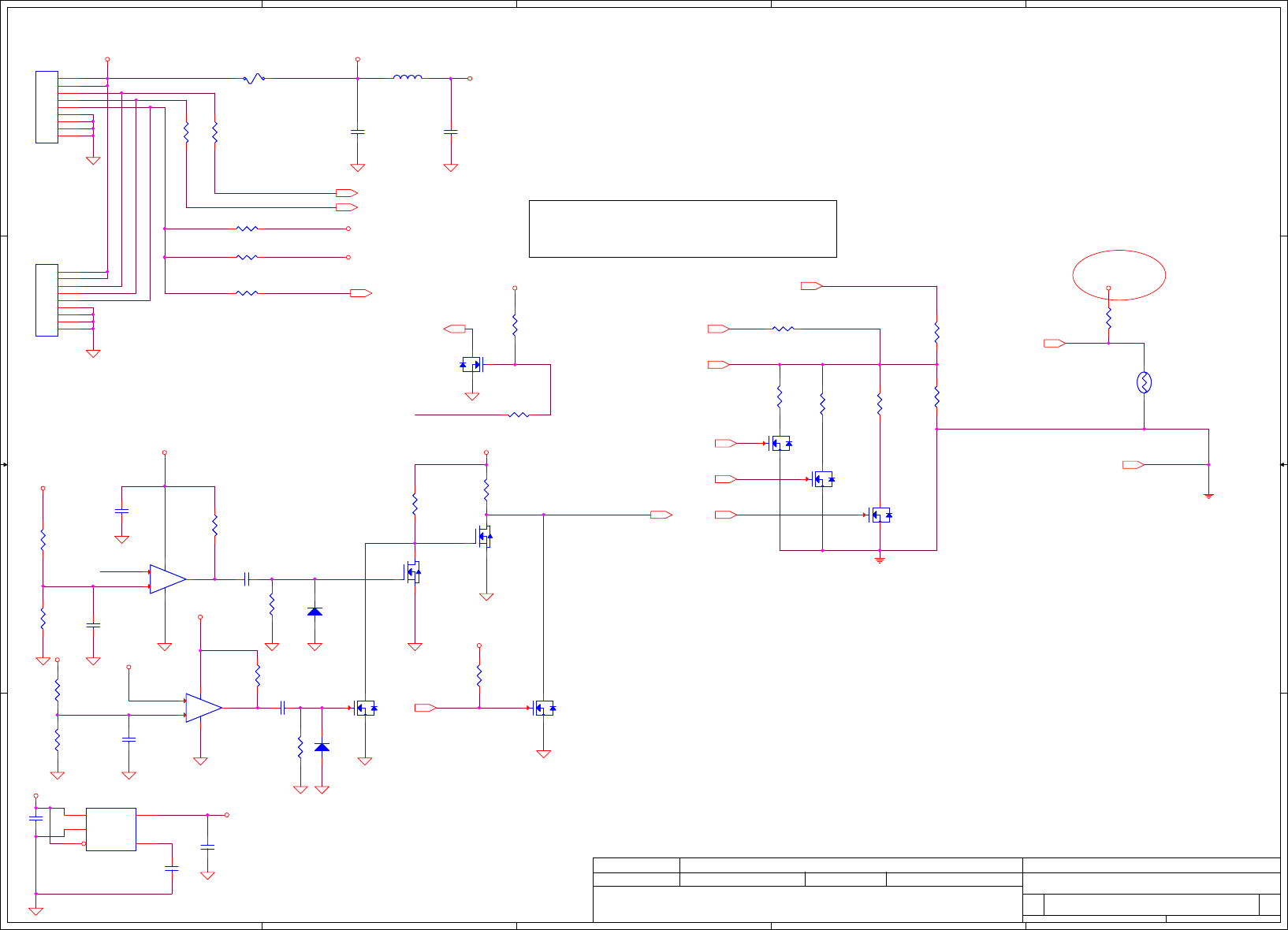Viewport: 1288px width, 930px height.
Task: Select the horizontal resistor after the right-section input port
Action: [x=783, y=329]
